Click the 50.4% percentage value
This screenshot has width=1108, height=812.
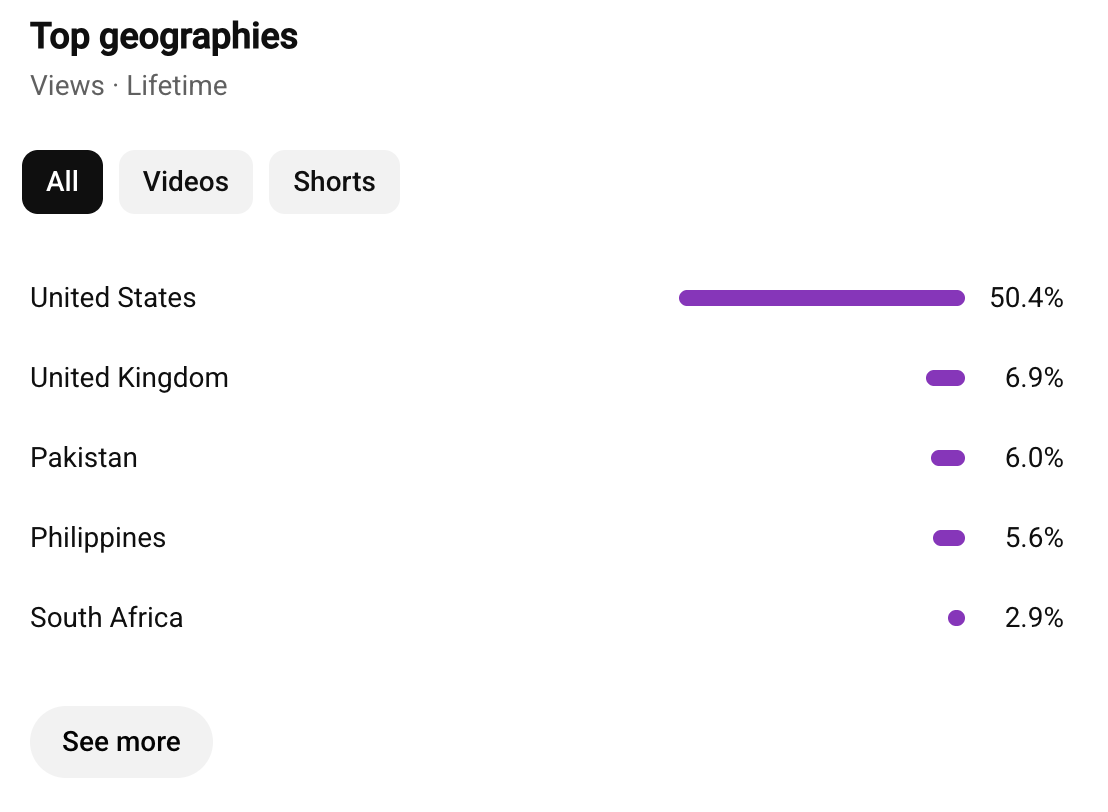[x=1026, y=298]
